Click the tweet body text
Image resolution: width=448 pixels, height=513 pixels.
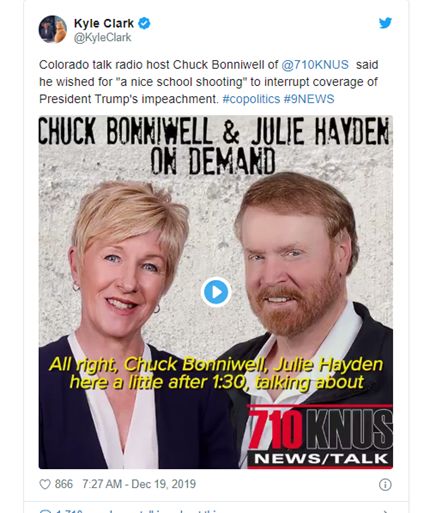click(209, 82)
